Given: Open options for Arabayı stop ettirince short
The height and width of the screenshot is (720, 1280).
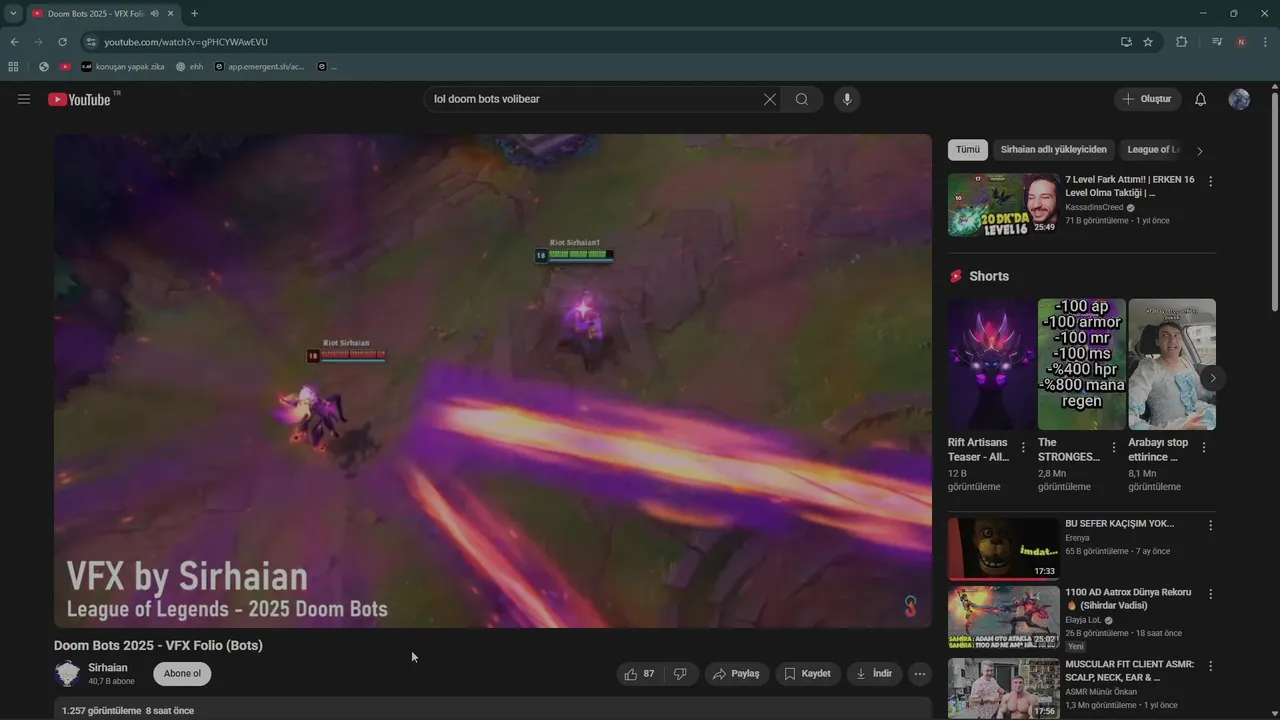Looking at the screenshot, I should click(1204, 448).
